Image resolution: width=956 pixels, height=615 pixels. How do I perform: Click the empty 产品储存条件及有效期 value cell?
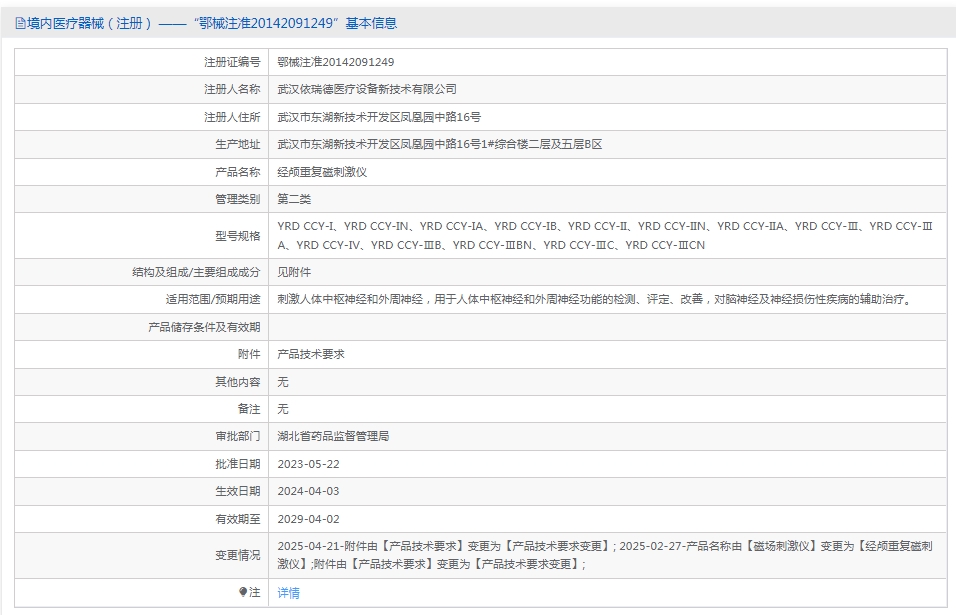click(x=607, y=327)
